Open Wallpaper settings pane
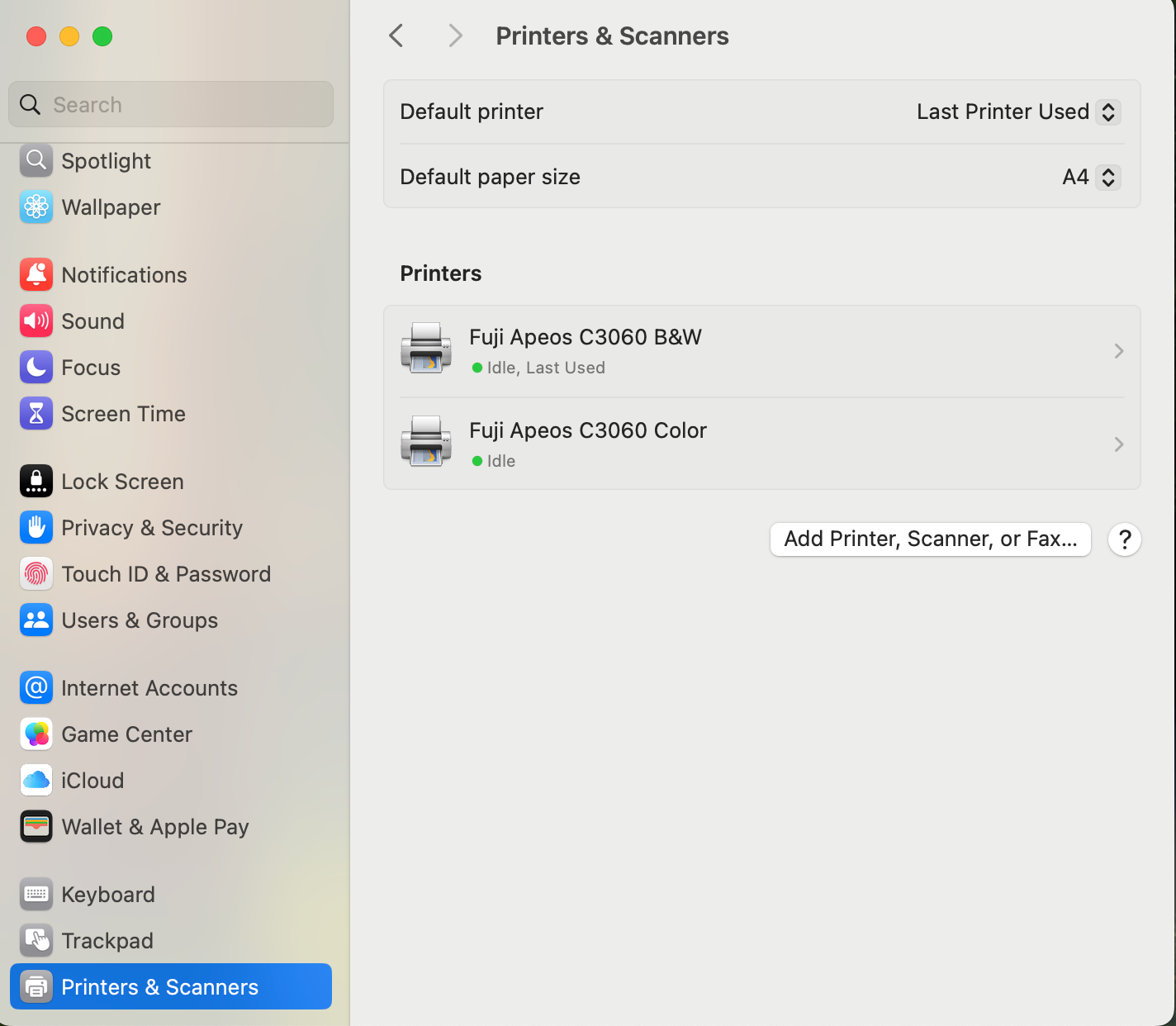 pyautogui.click(x=171, y=207)
